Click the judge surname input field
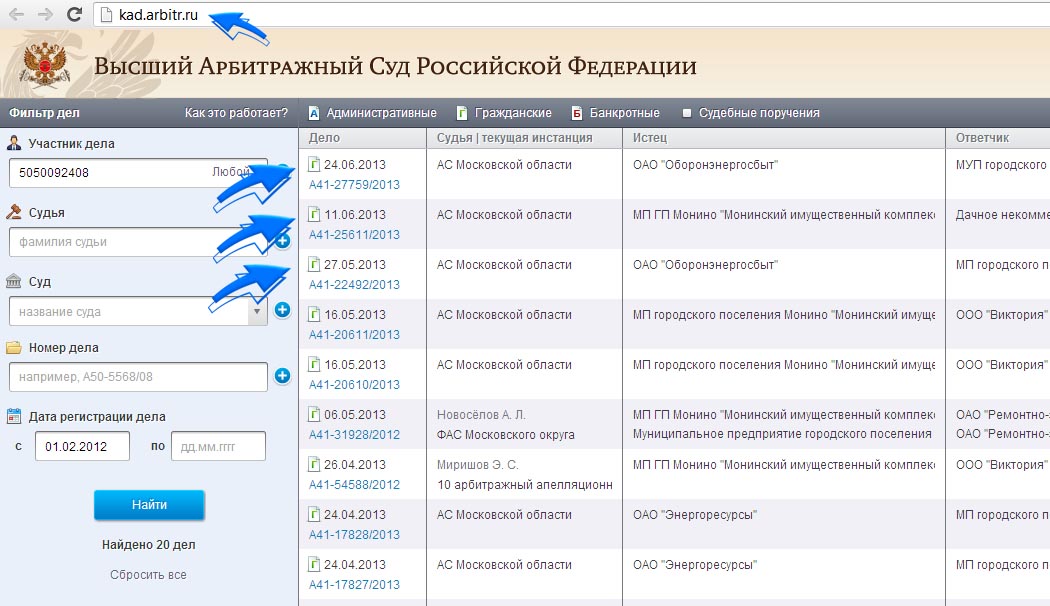1050x606 pixels. tap(138, 242)
